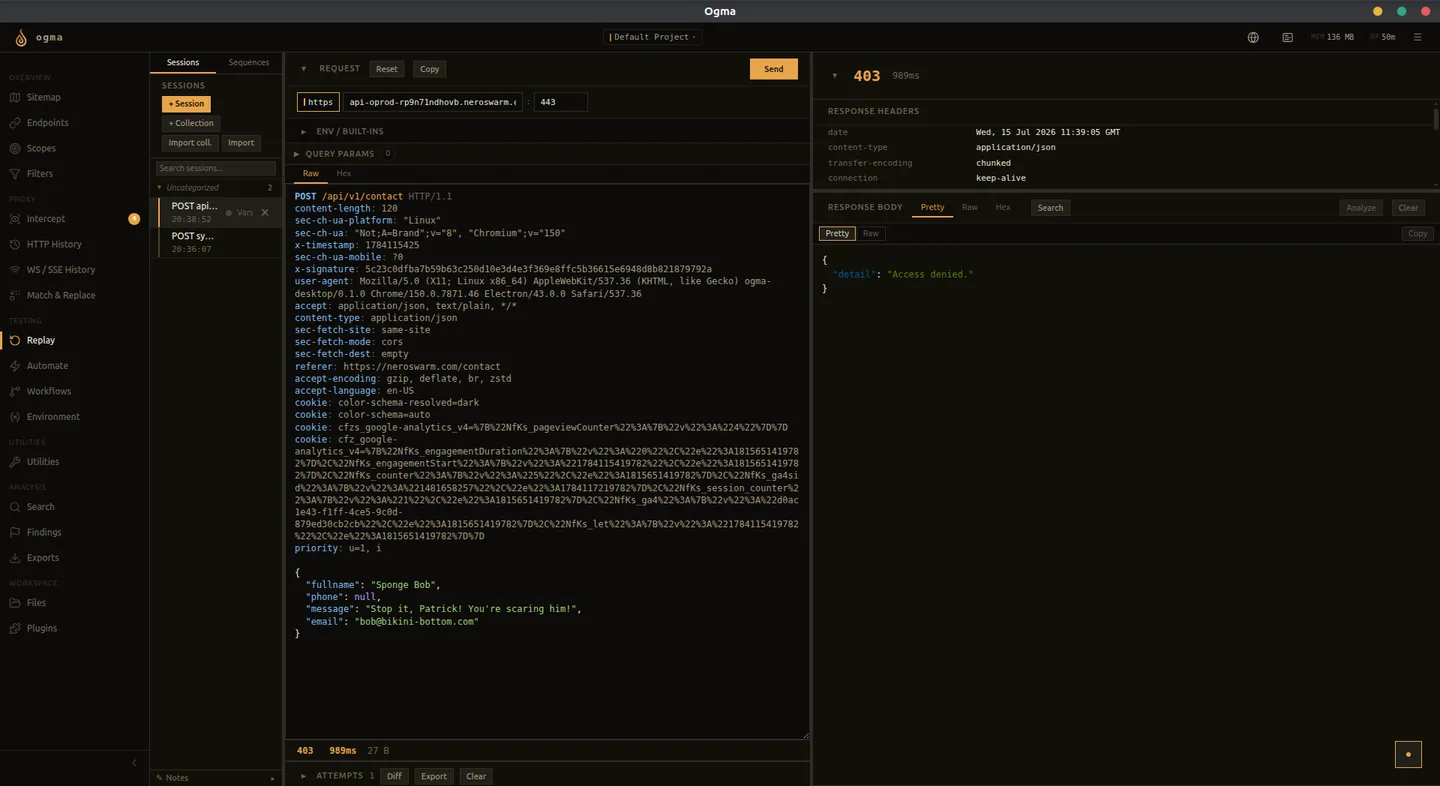Select the Response Body Hex tab
The image size is (1440, 786).
(x=1003, y=207)
